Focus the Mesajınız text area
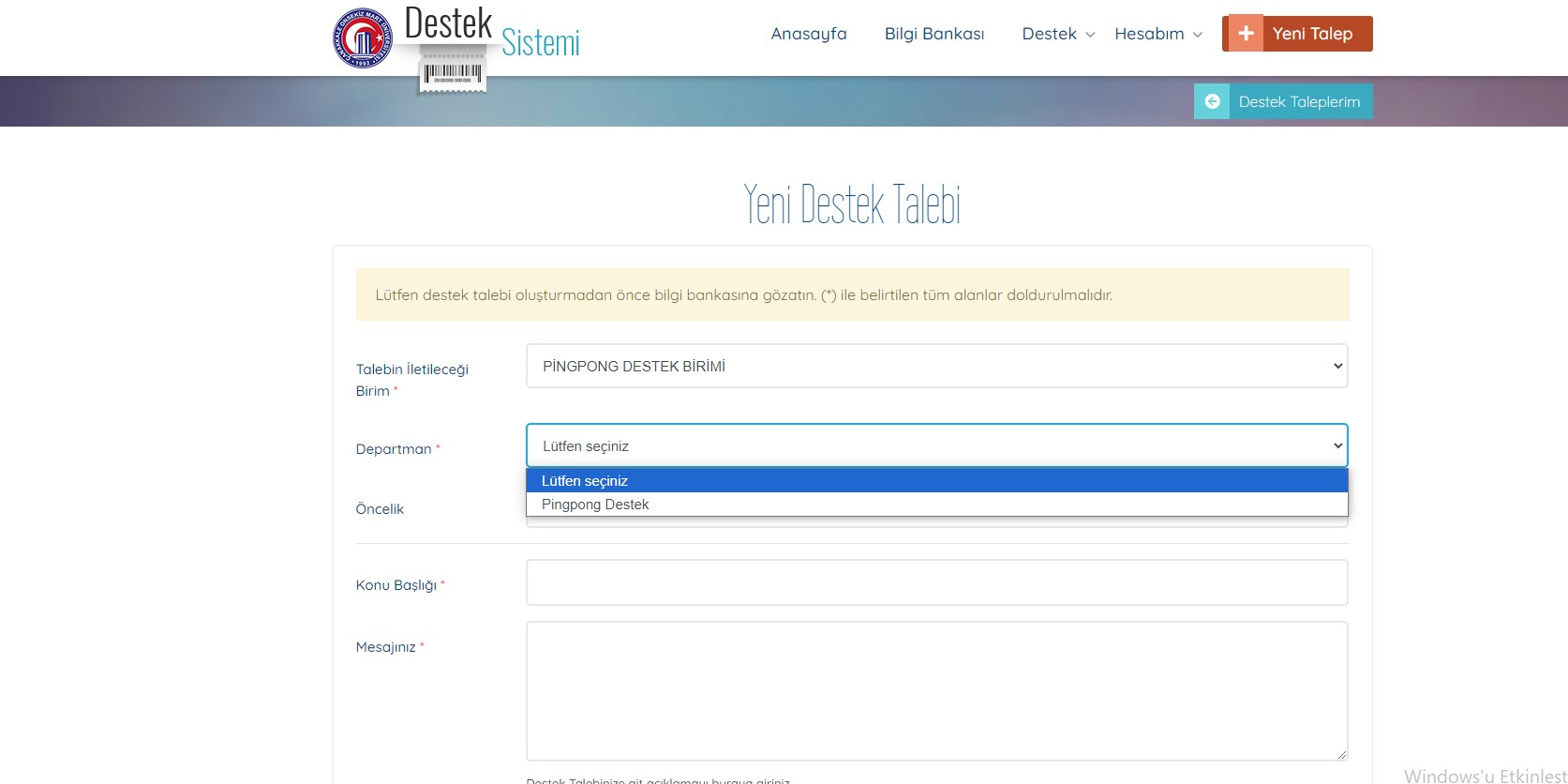1568x784 pixels. click(x=937, y=691)
